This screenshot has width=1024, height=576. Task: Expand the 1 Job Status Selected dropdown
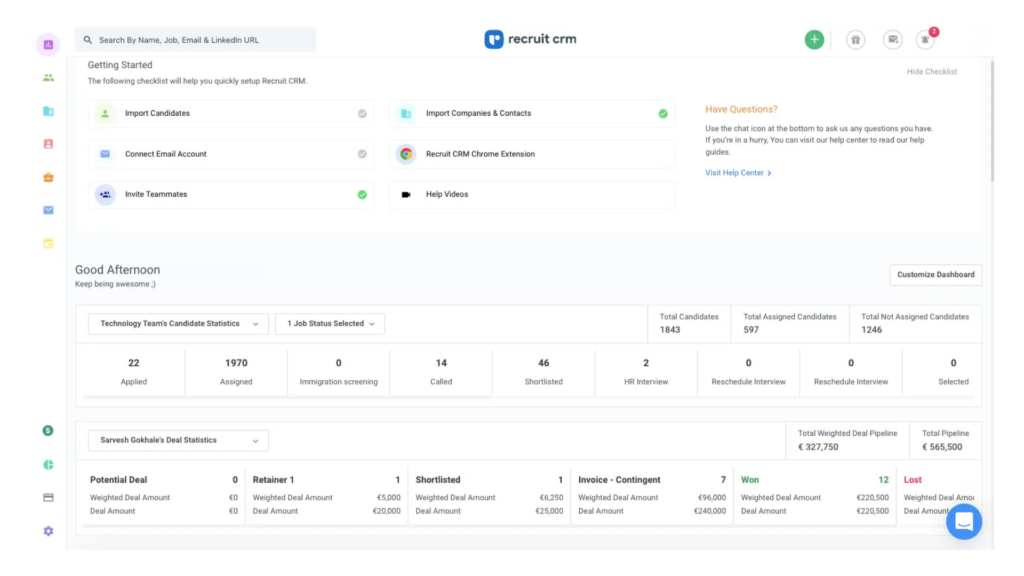329,323
